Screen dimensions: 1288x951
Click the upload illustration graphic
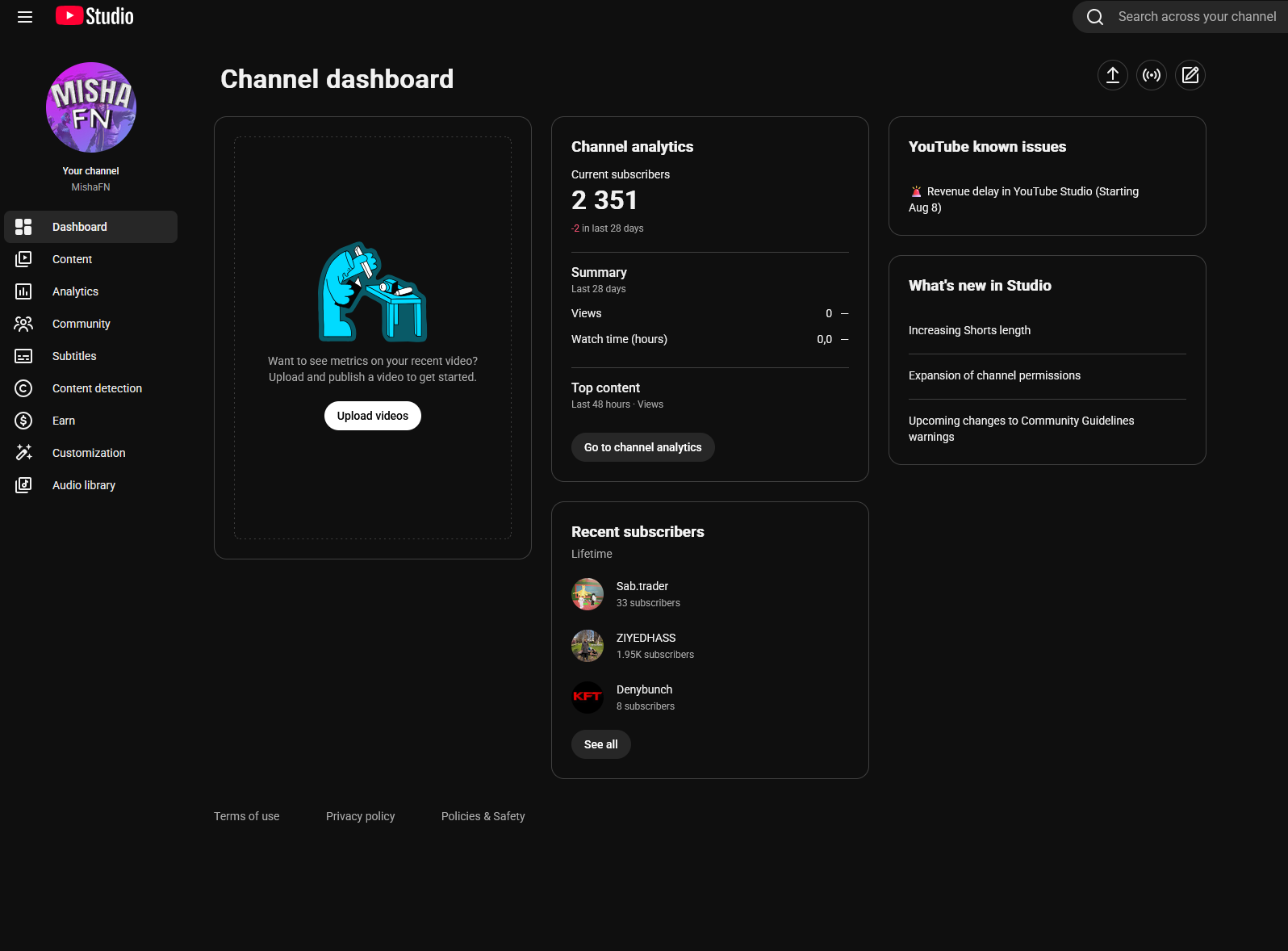pyautogui.click(x=373, y=292)
